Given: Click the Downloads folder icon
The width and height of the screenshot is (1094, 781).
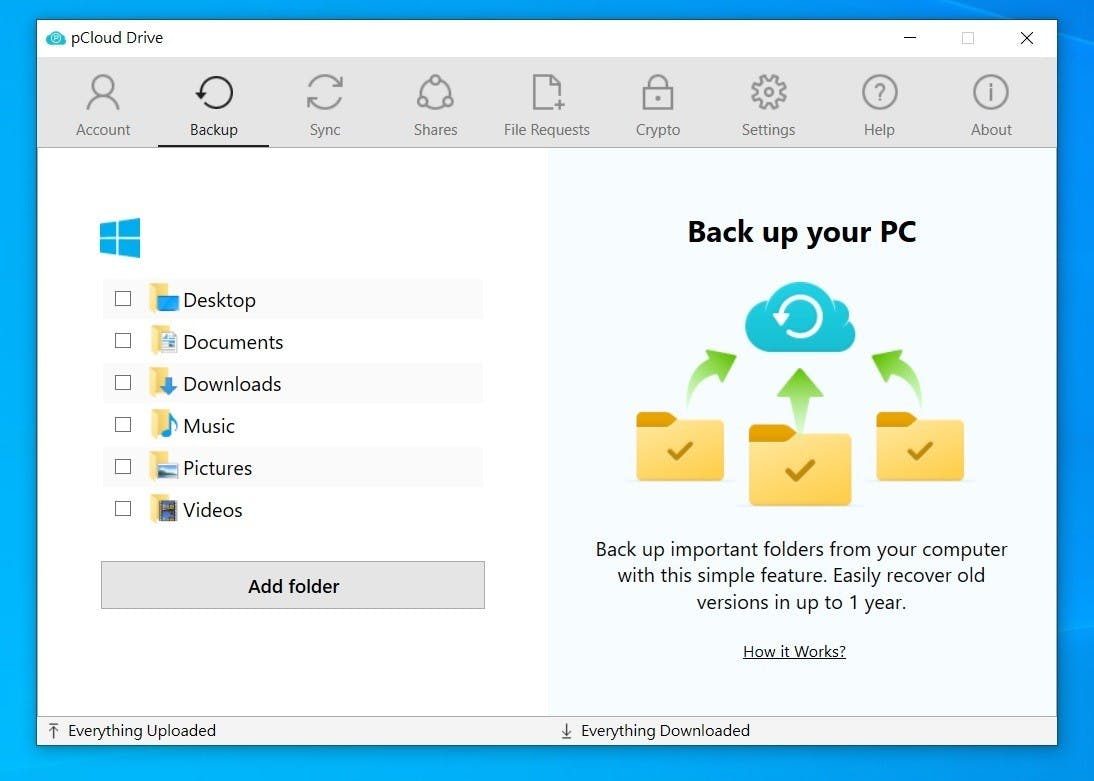Looking at the screenshot, I should [164, 382].
